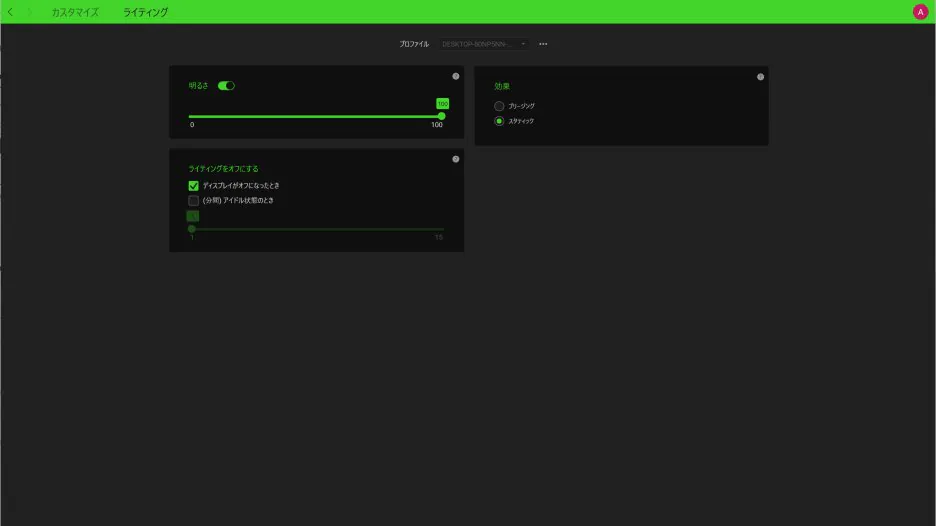Go back with the left arrow icon
This screenshot has height=526, width=936.
(x=10, y=12)
